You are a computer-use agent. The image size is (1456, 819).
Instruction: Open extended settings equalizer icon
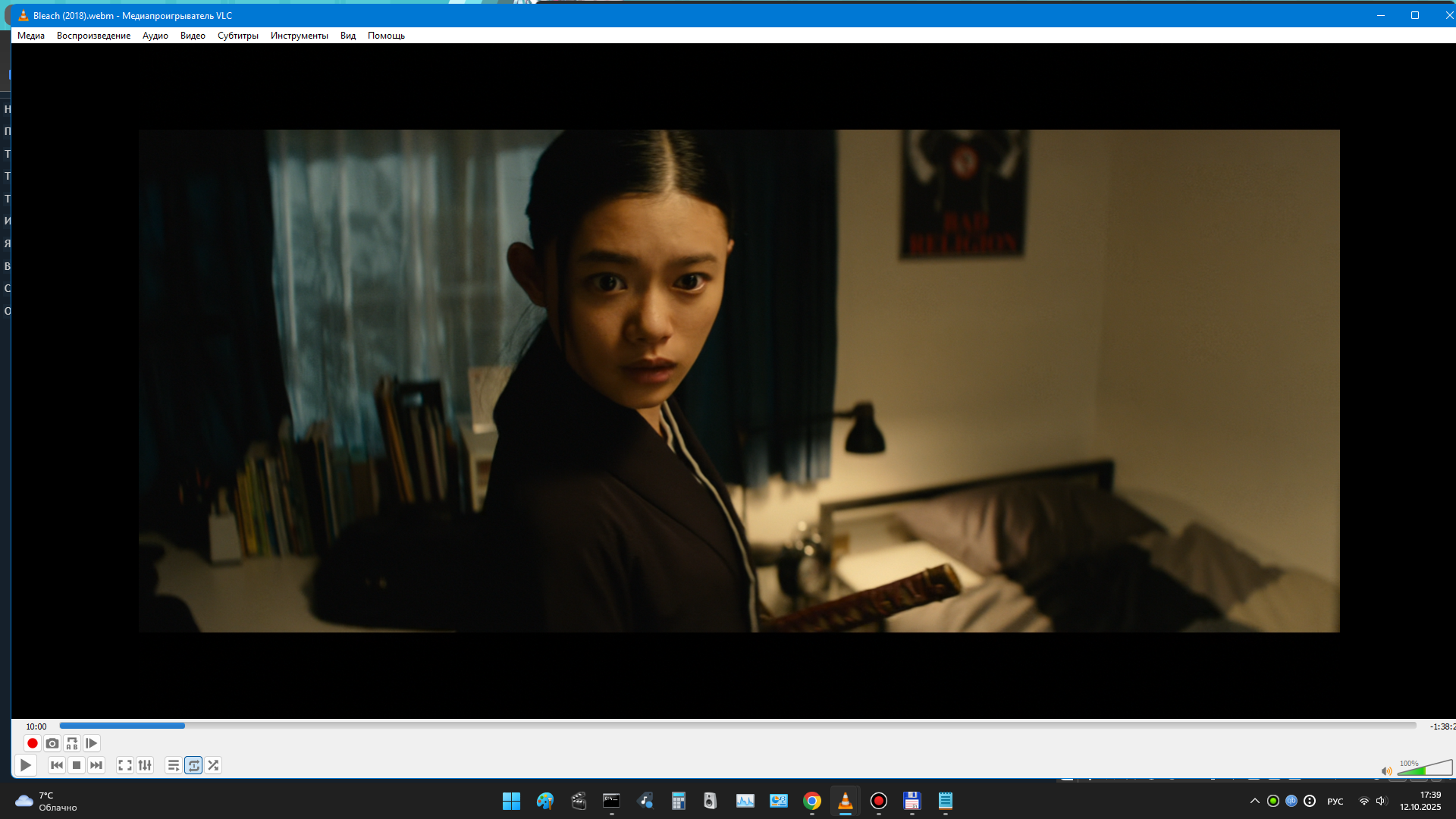[145, 765]
